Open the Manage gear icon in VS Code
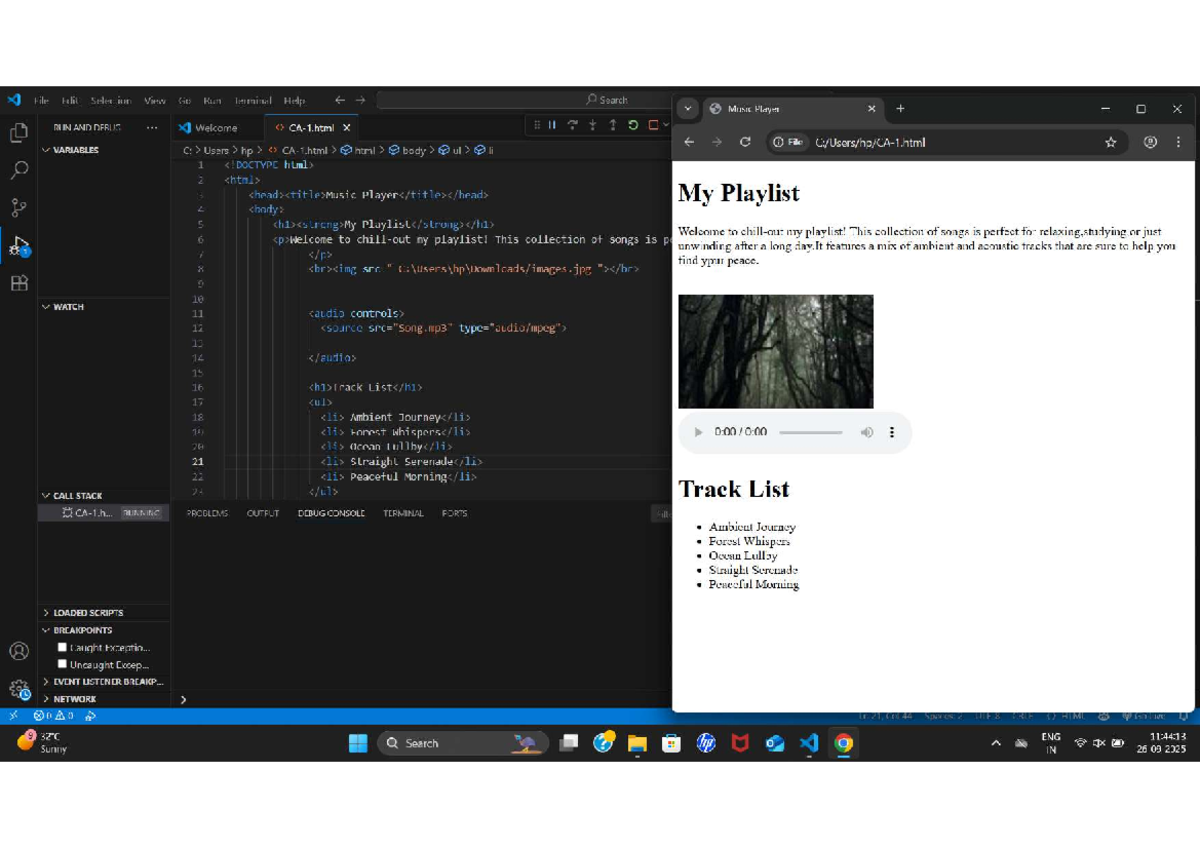The height and width of the screenshot is (848, 1200). pyautogui.click(x=18, y=689)
